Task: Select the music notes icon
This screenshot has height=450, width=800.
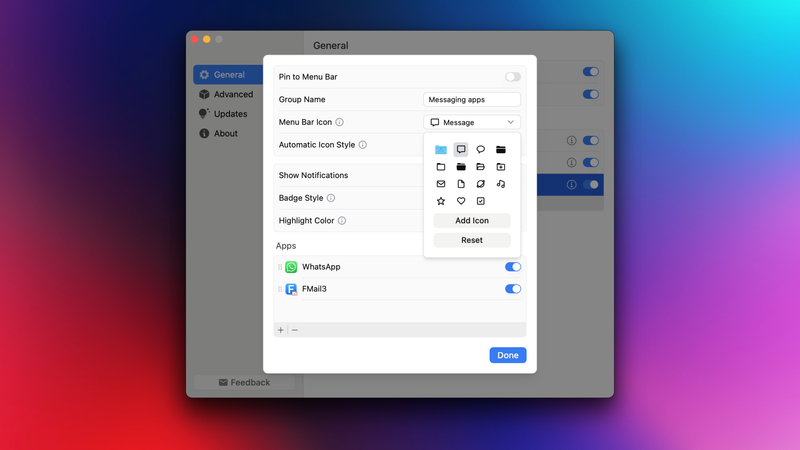Action: [501, 184]
